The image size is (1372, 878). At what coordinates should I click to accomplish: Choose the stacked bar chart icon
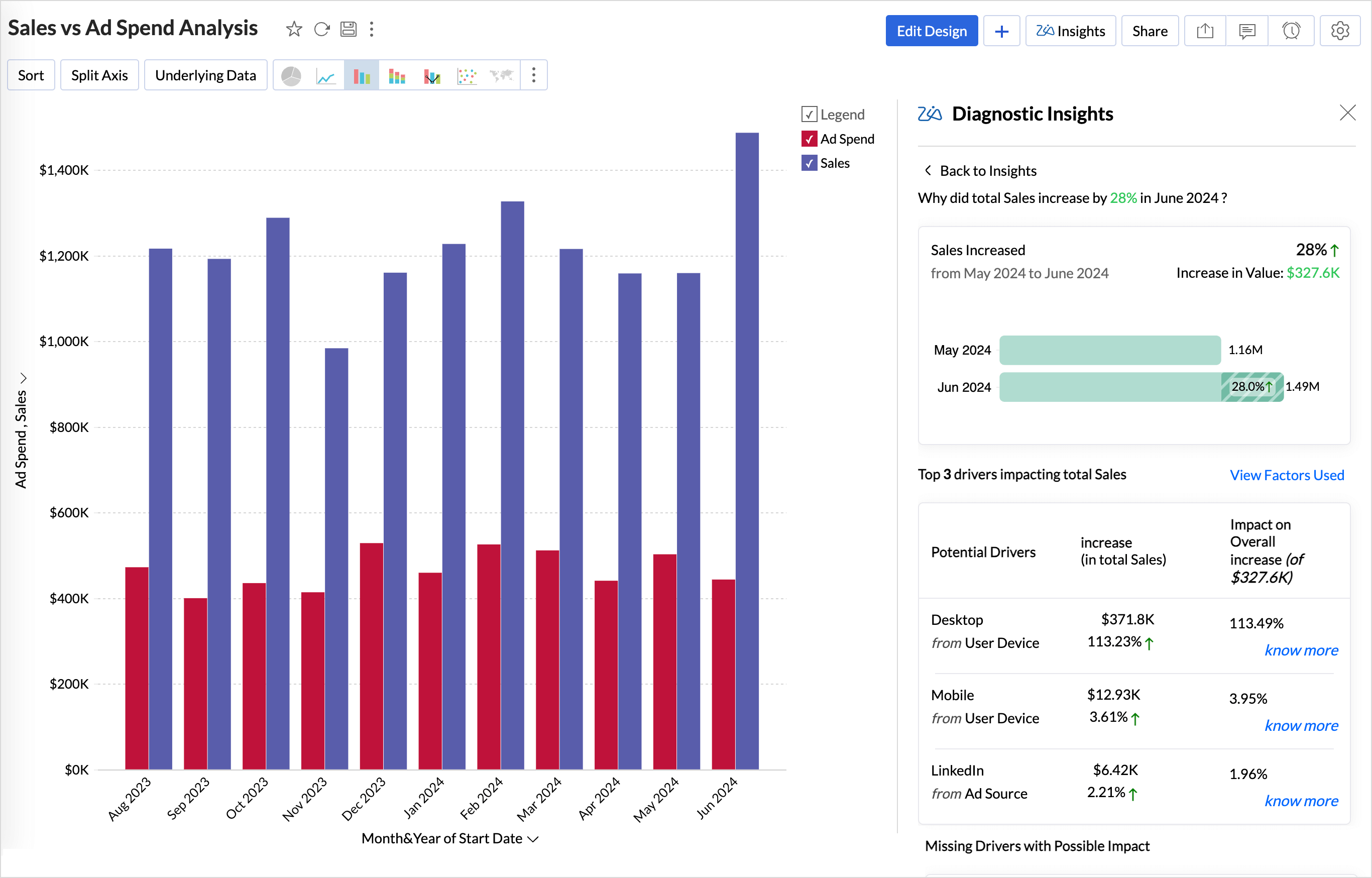tap(397, 76)
